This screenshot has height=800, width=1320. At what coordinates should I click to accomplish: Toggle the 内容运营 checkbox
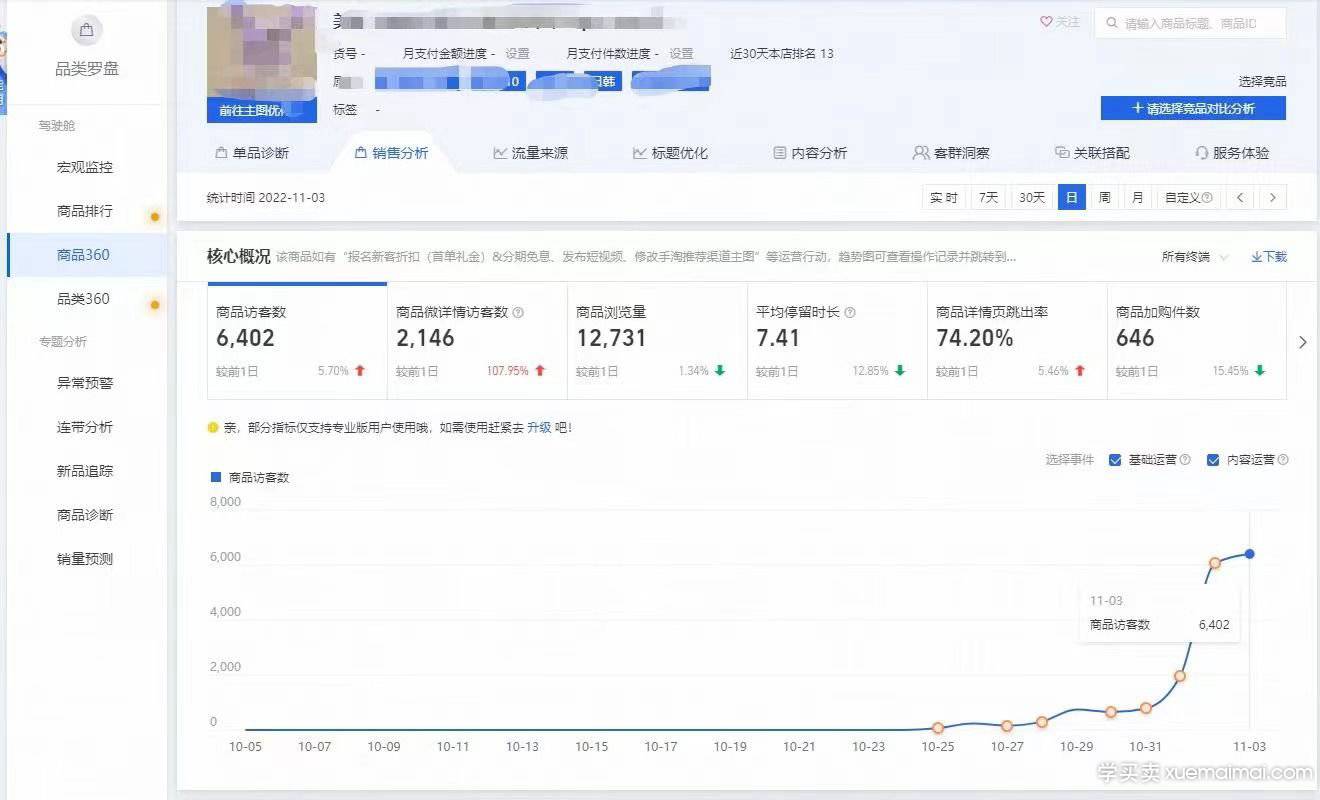click(x=1213, y=460)
